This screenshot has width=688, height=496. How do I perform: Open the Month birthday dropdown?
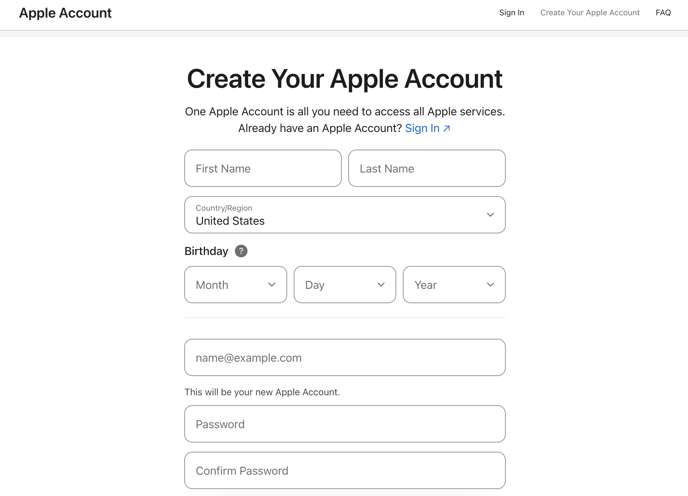tap(236, 284)
